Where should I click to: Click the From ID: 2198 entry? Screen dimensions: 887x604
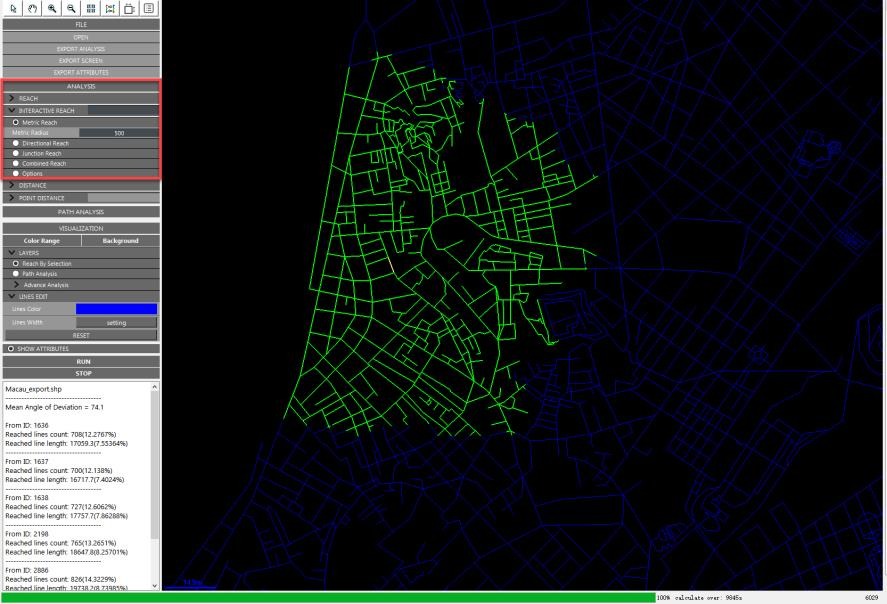[27, 534]
